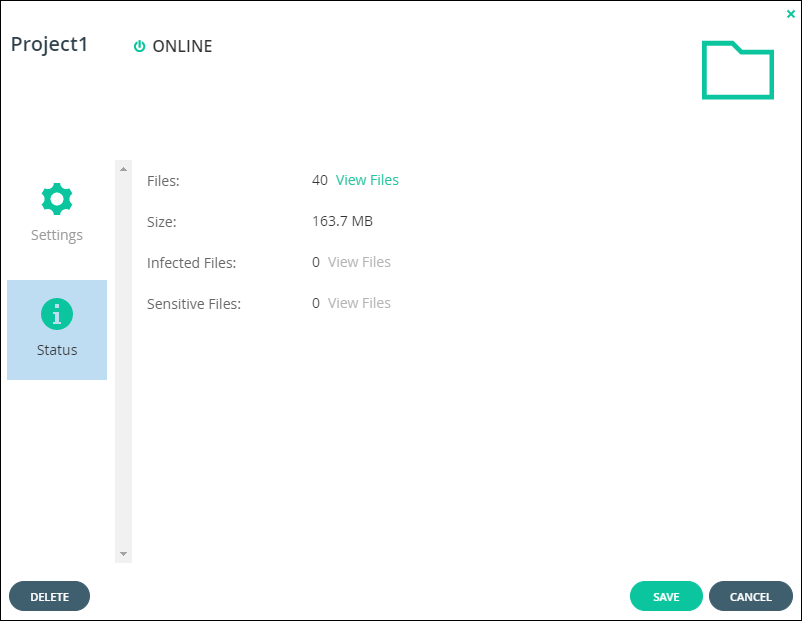This screenshot has height=621, width=802.
Task: Click the green folder icon
Action: [738, 70]
